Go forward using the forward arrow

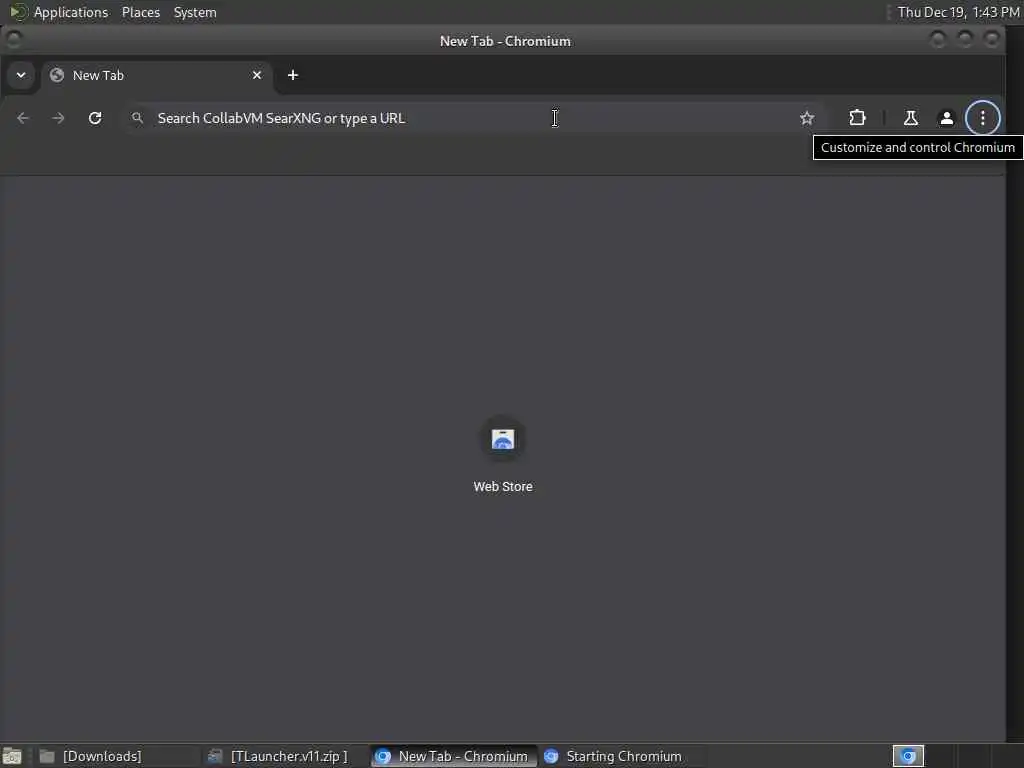tap(58, 118)
